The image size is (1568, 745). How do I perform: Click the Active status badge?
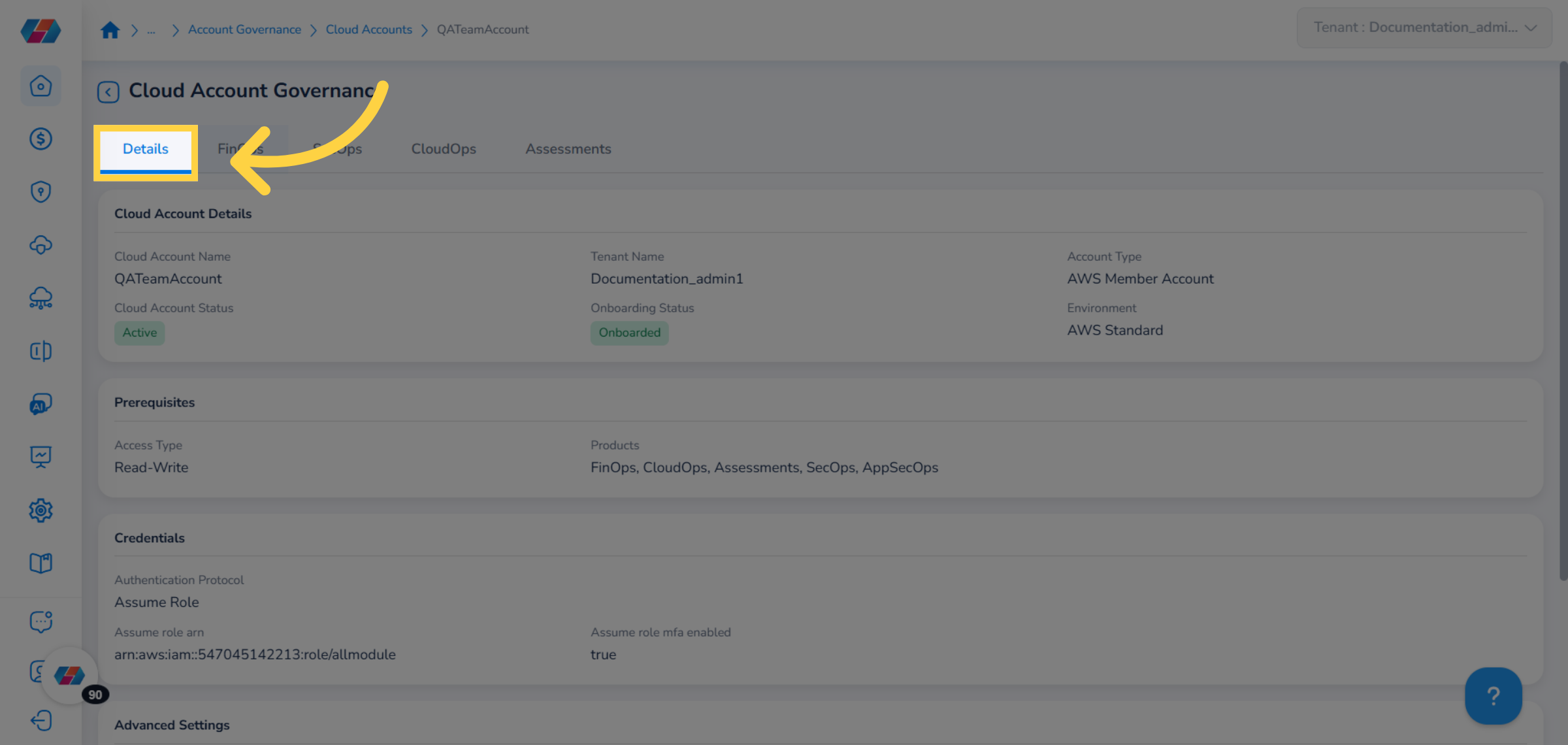[x=139, y=333]
